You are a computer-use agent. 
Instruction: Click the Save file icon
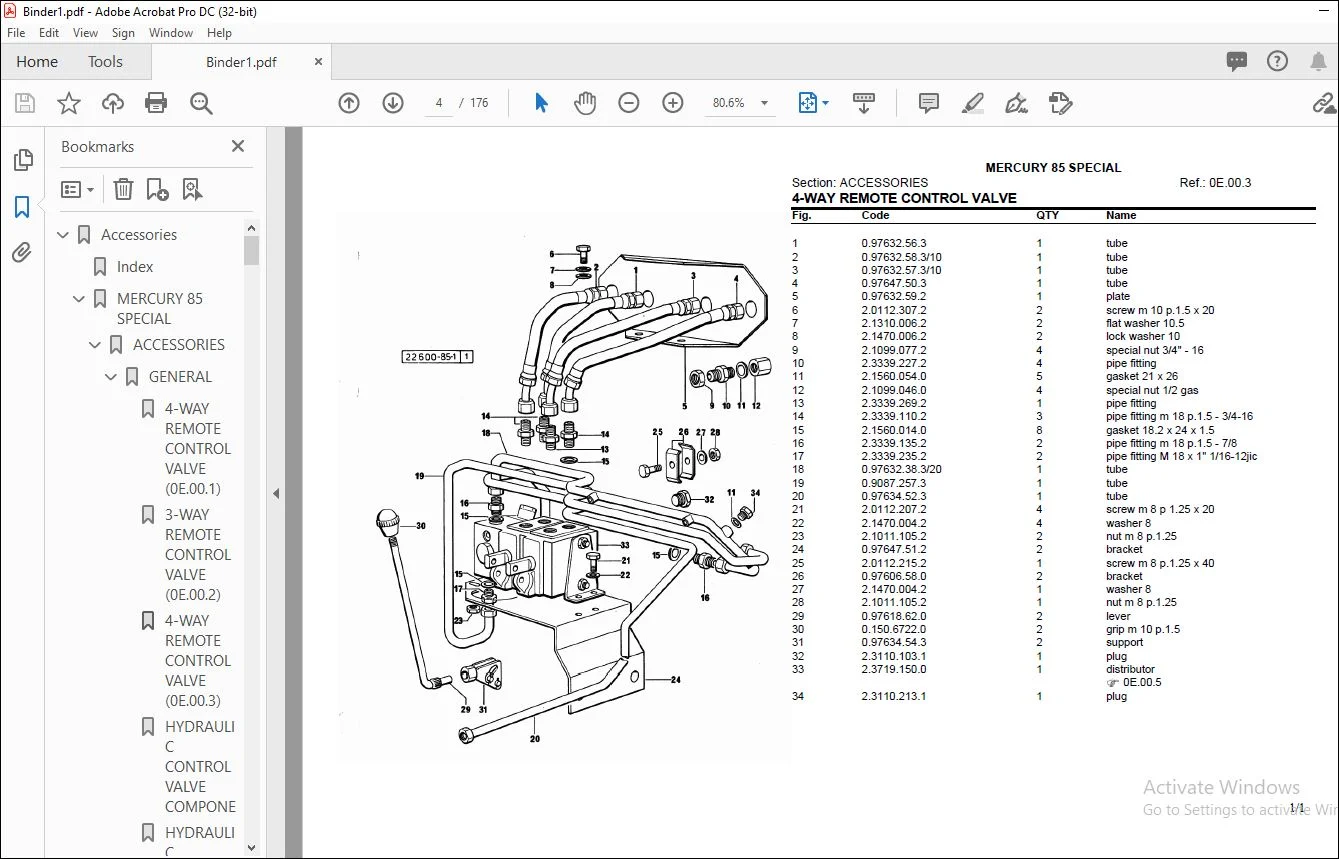25,103
